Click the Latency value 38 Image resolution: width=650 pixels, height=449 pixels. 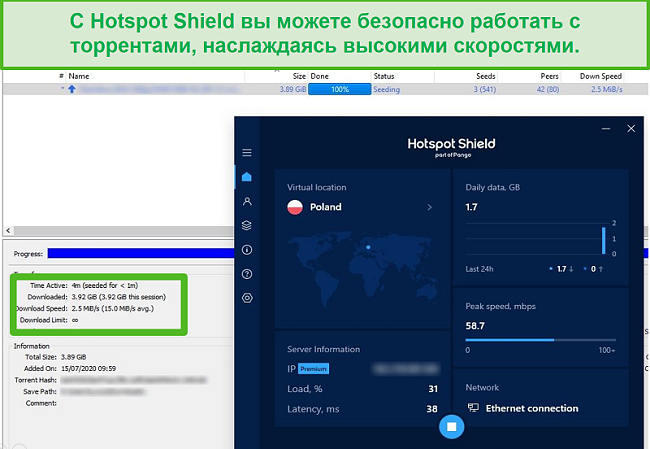pyautogui.click(x=432, y=409)
